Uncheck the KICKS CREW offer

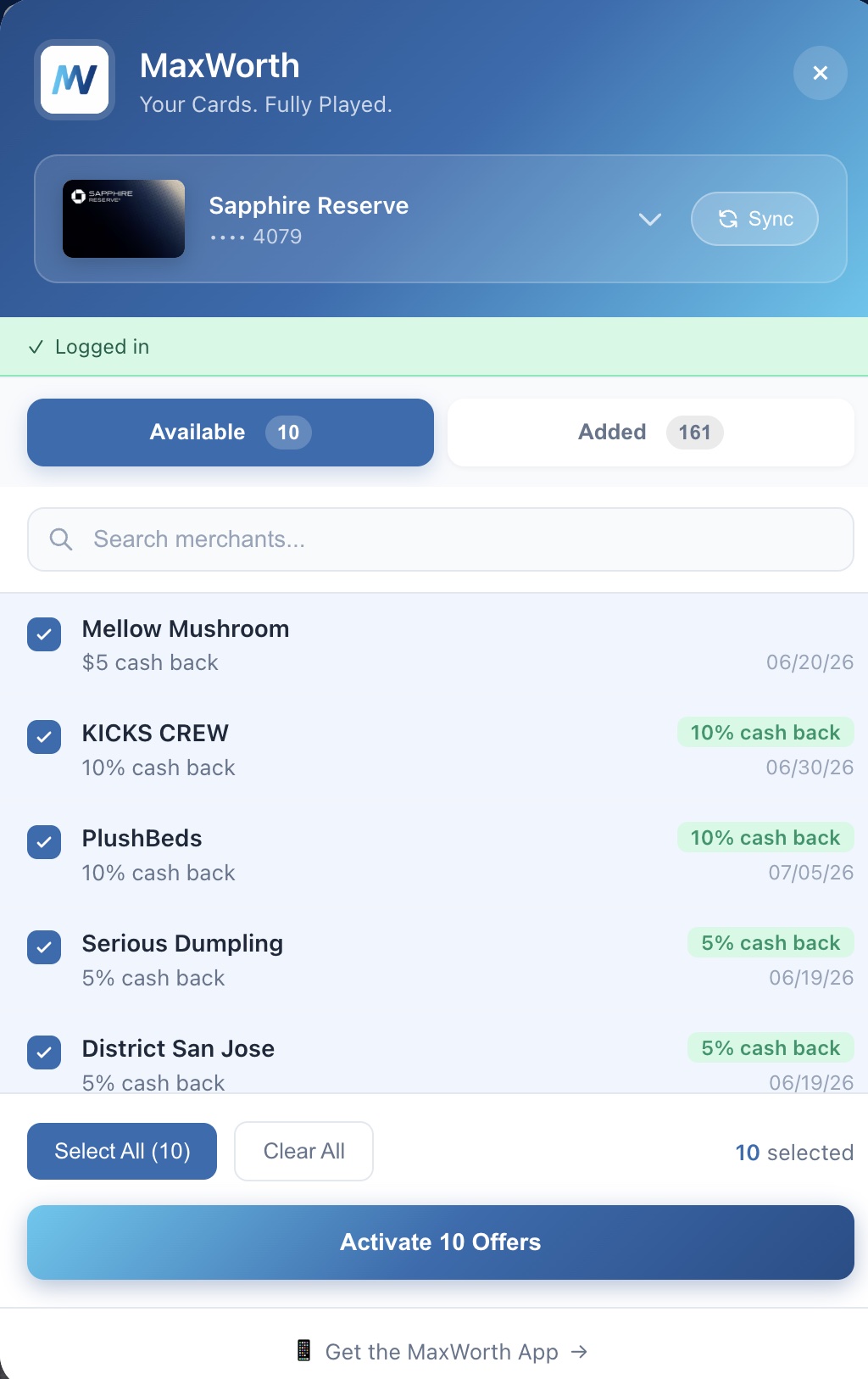[x=44, y=737]
